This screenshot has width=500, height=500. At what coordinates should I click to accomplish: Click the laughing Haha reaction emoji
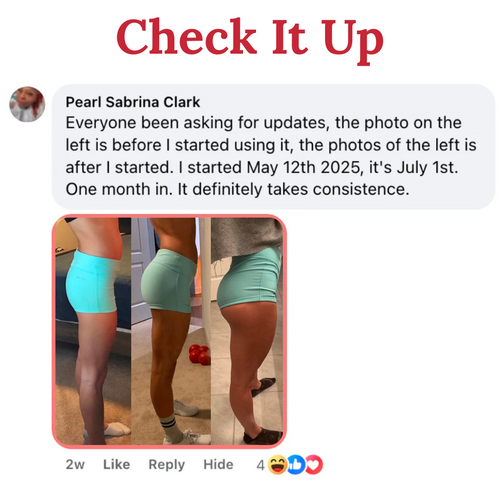click(x=278, y=465)
